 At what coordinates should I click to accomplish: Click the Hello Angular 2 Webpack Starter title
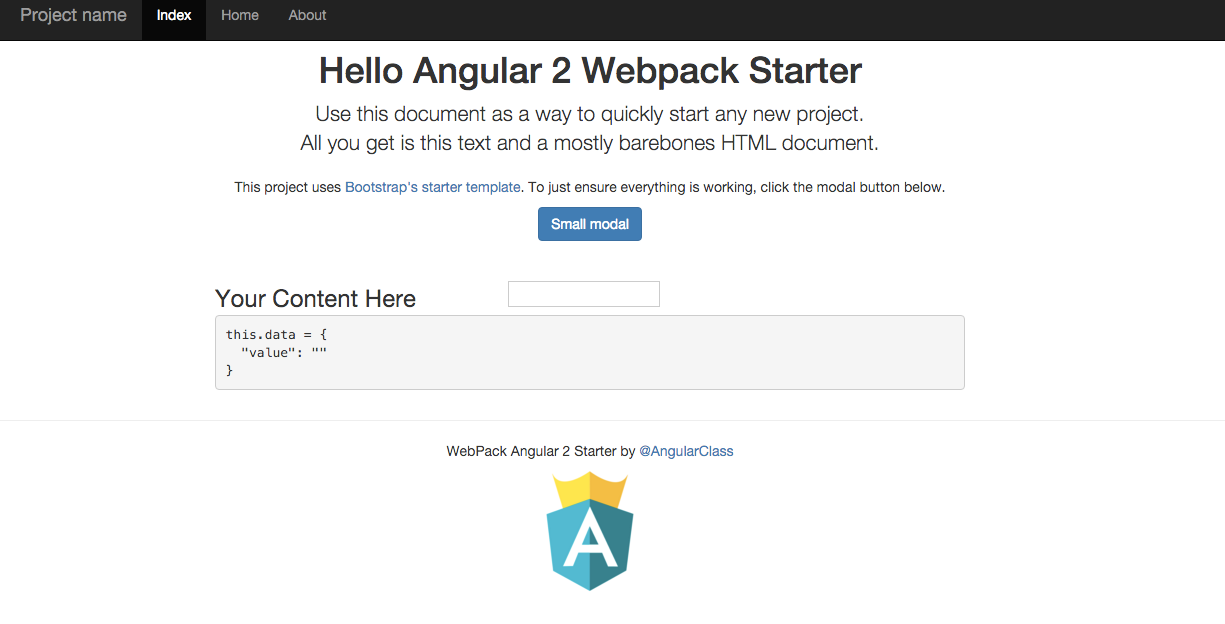click(x=589, y=70)
